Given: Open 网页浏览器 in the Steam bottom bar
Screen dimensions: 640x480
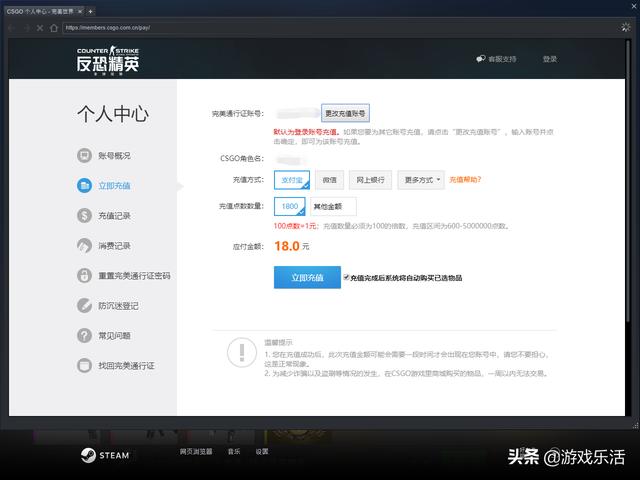Looking at the screenshot, I should pyautogui.click(x=196, y=451).
